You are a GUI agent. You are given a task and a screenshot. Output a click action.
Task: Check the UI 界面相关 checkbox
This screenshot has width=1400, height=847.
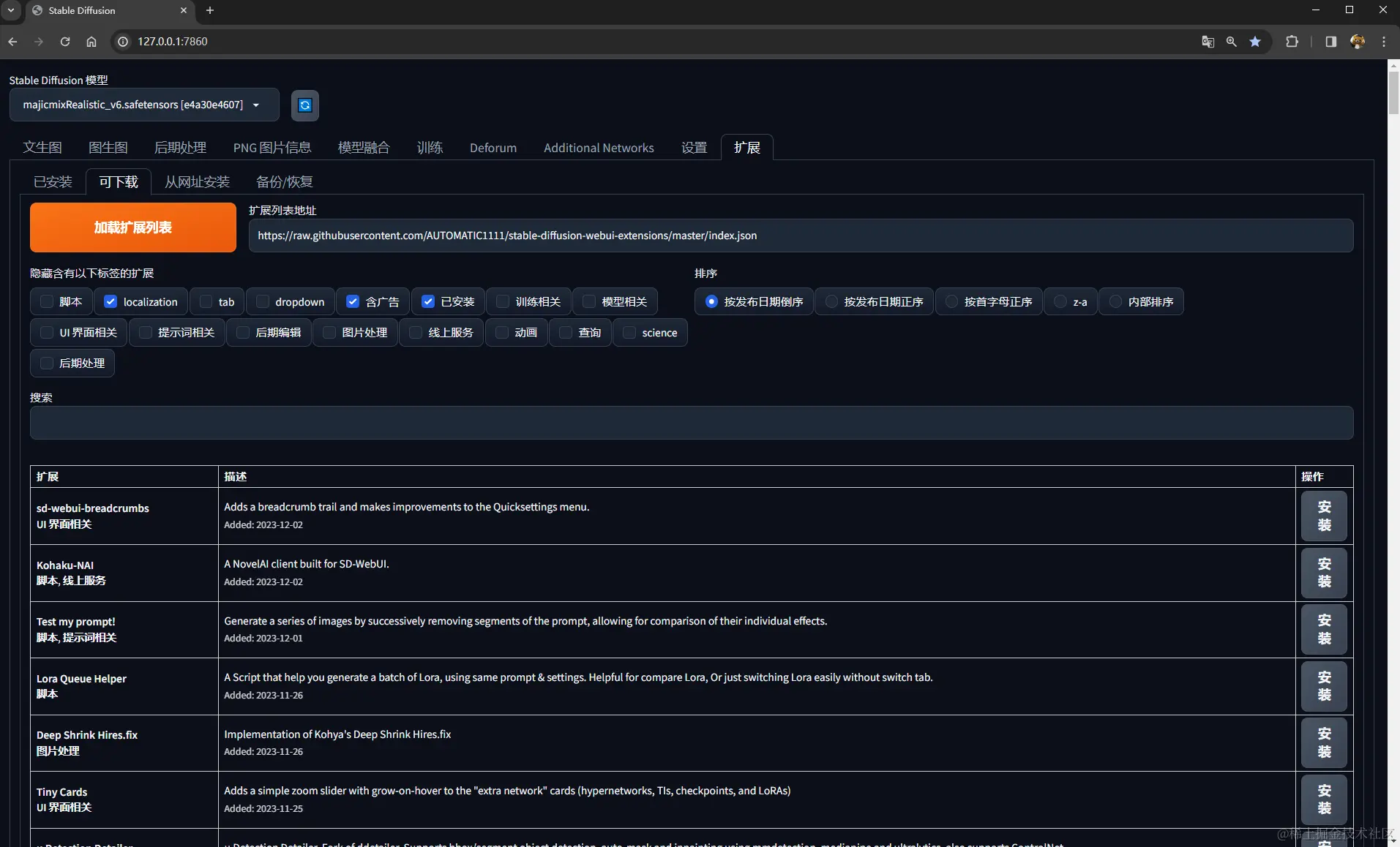click(47, 332)
